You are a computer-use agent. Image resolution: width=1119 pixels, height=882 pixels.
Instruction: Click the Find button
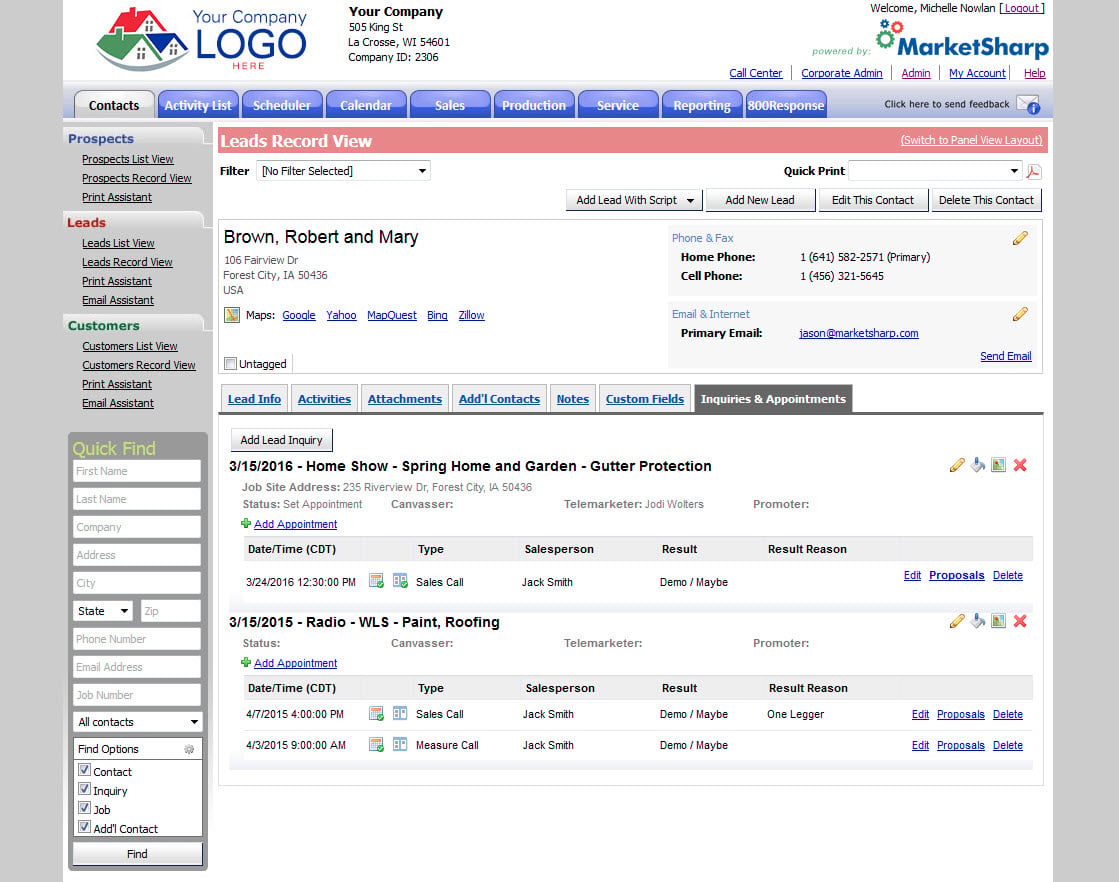(137, 854)
